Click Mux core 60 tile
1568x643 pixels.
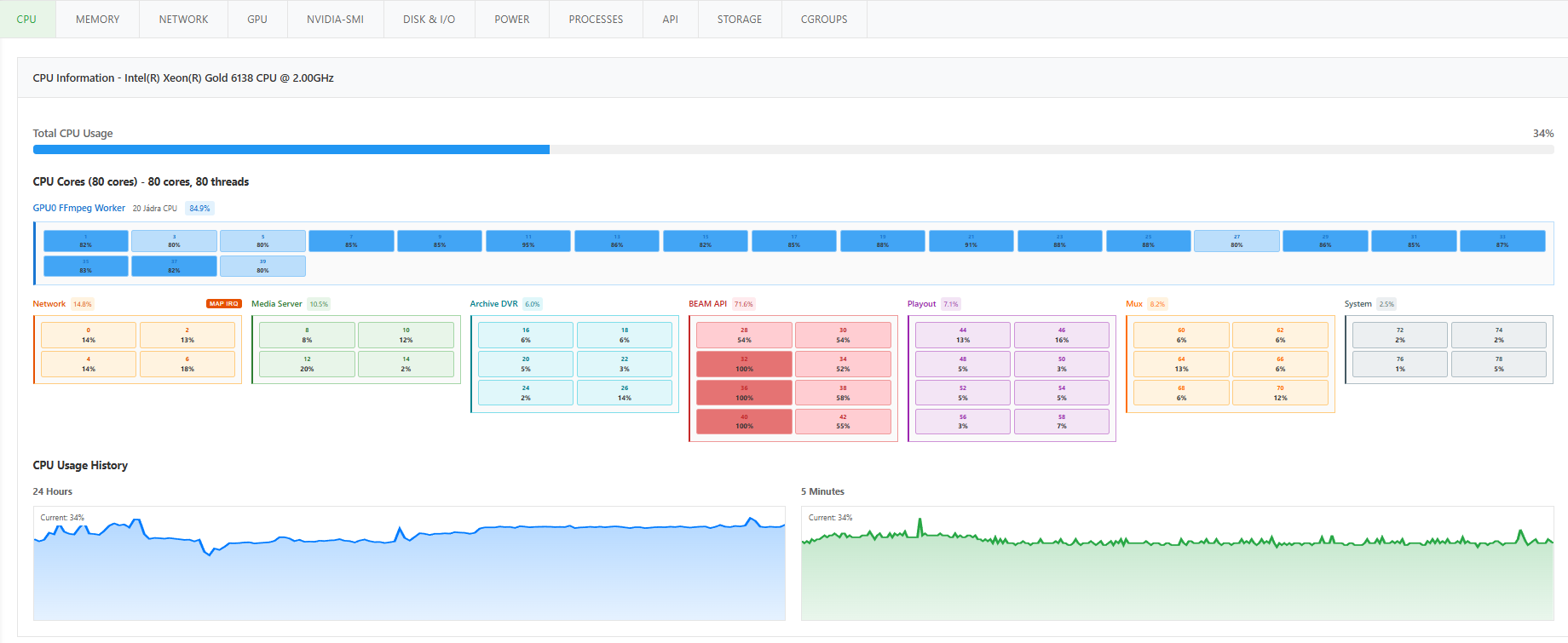click(1181, 335)
